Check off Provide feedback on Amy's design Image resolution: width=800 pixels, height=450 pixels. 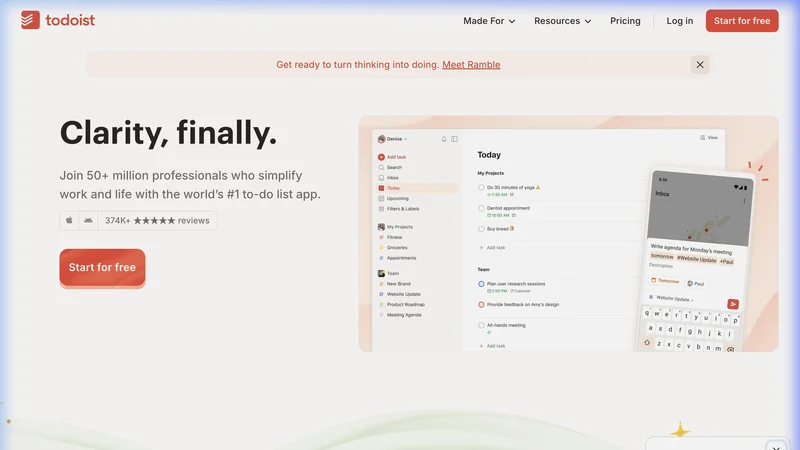tap(481, 305)
